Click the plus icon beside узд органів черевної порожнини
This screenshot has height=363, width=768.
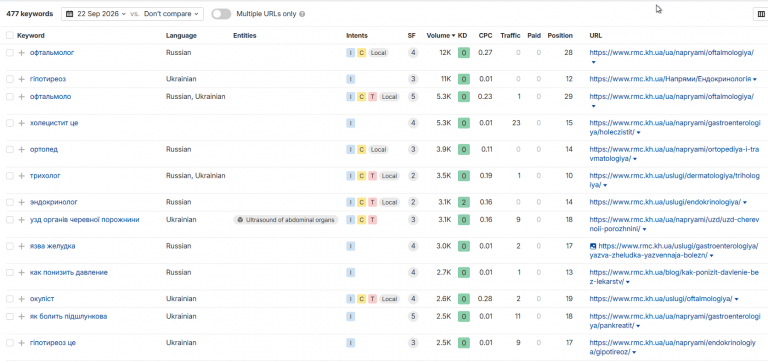tap(22, 219)
